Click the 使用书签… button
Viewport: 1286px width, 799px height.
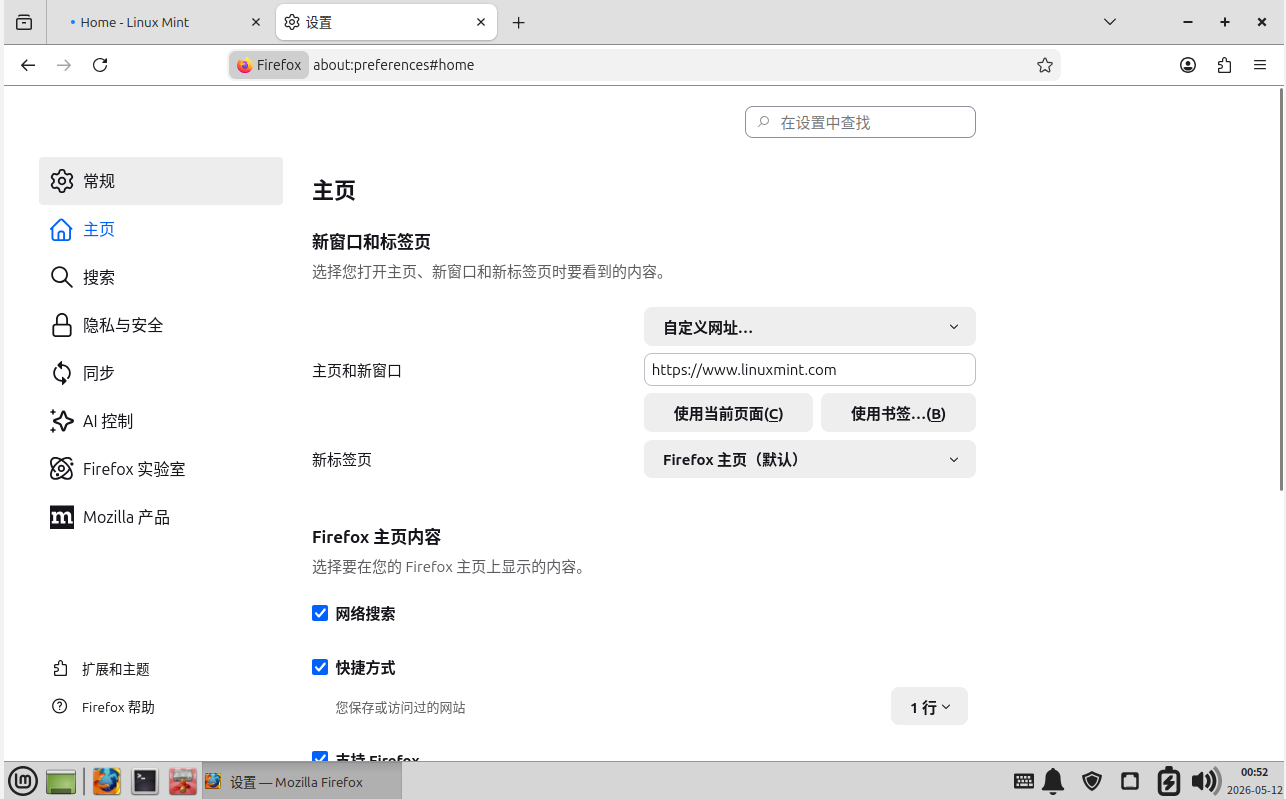pos(898,413)
